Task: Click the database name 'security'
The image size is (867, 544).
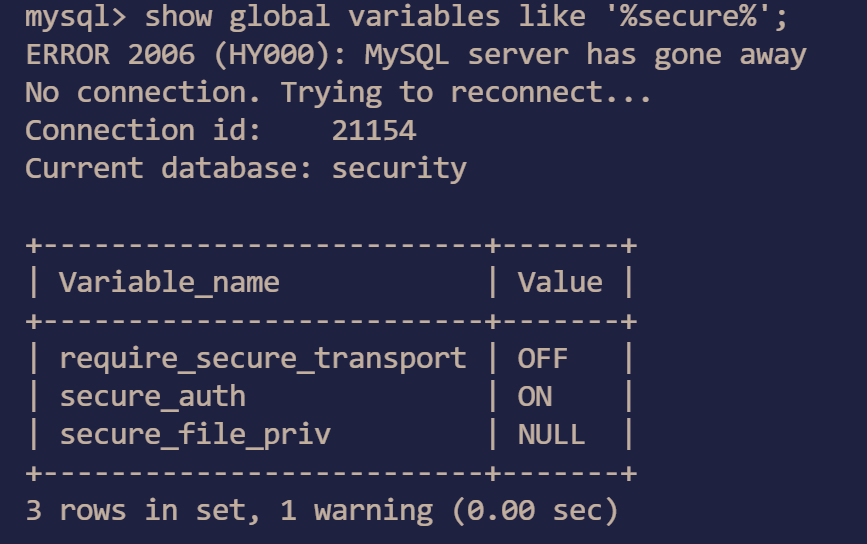Action: coord(398,169)
